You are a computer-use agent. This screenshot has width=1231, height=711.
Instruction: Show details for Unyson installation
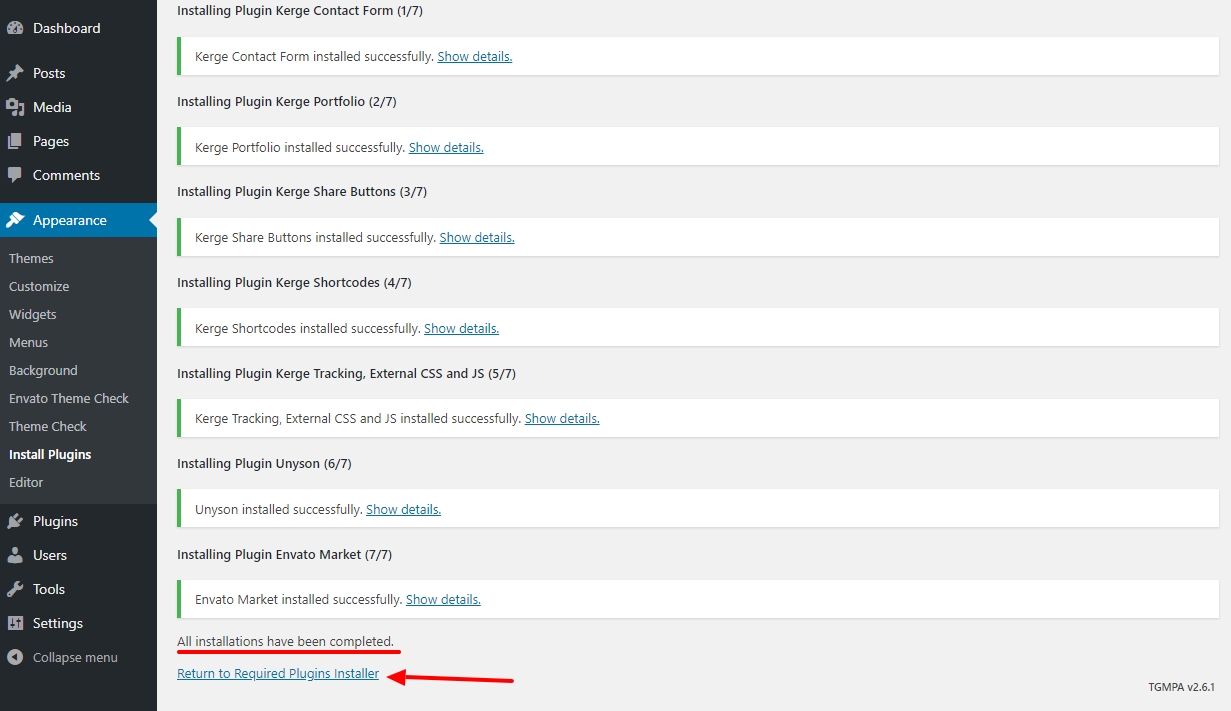pyautogui.click(x=403, y=509)
